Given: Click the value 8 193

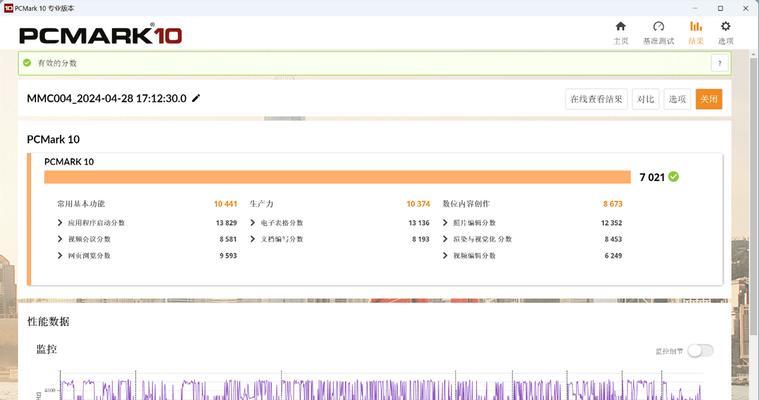Looking at the screenshot, I should click(x=421, y=239).
